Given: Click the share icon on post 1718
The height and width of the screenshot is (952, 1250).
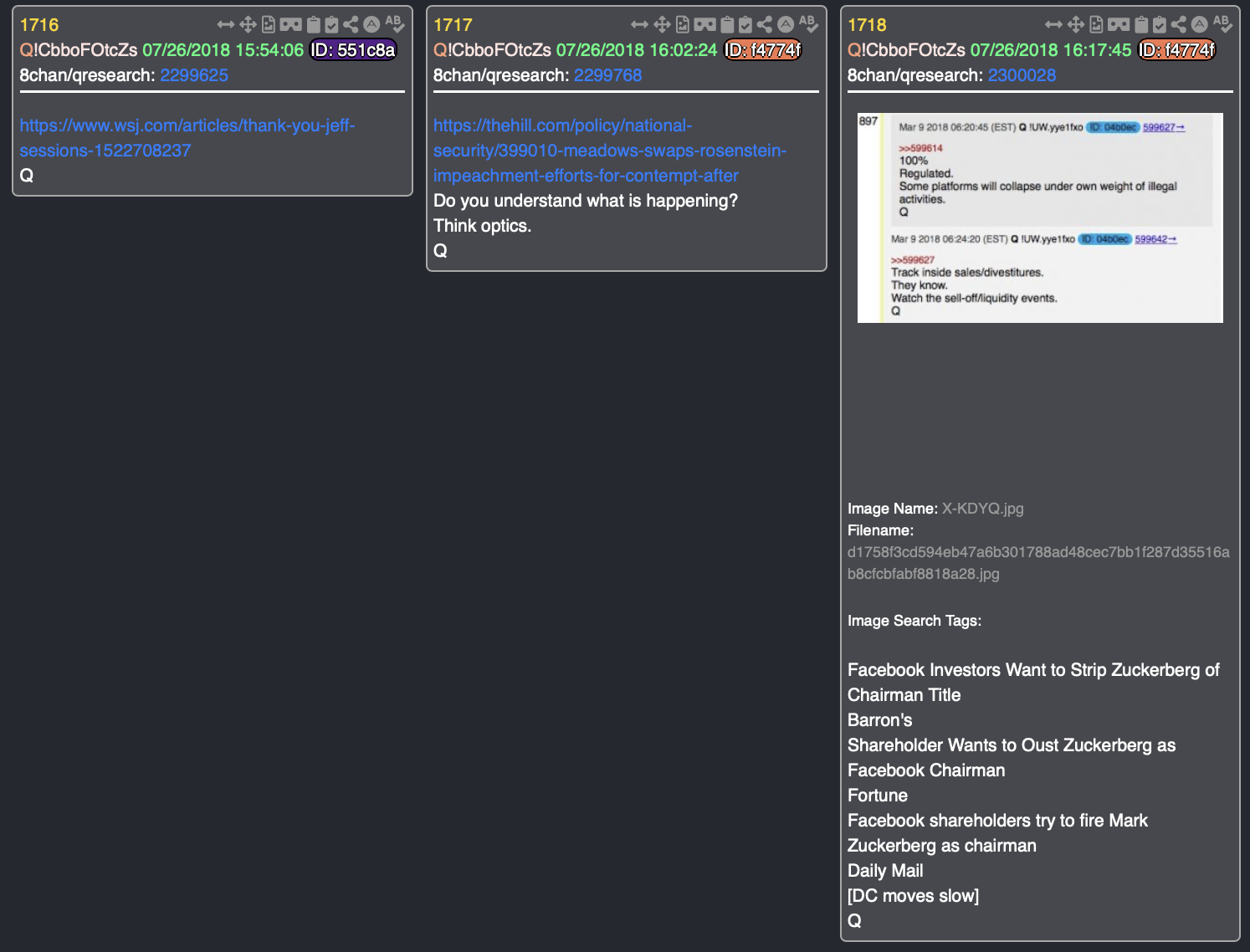Looking at the screenshot, I should coord(1179,25).
